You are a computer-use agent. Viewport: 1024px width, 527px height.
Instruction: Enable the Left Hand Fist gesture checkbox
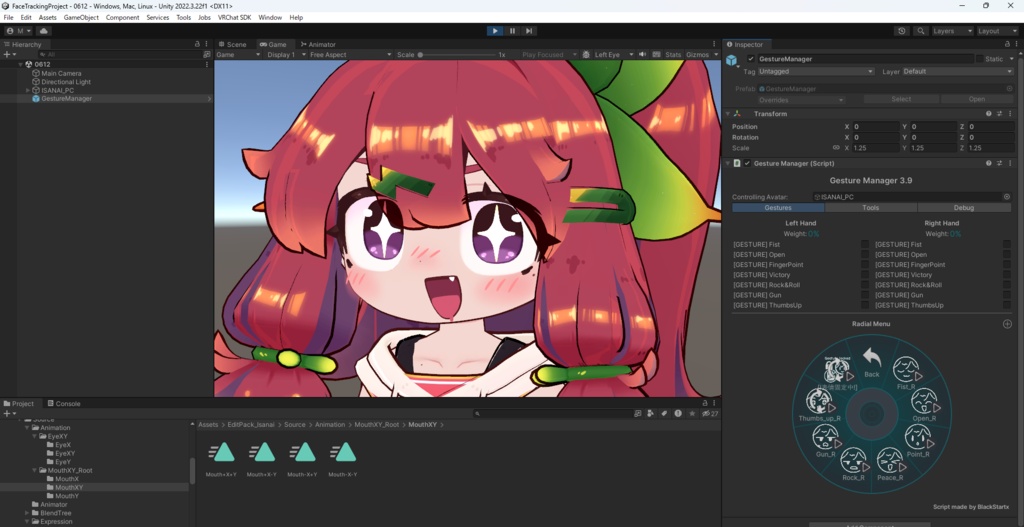coord(865,244)
